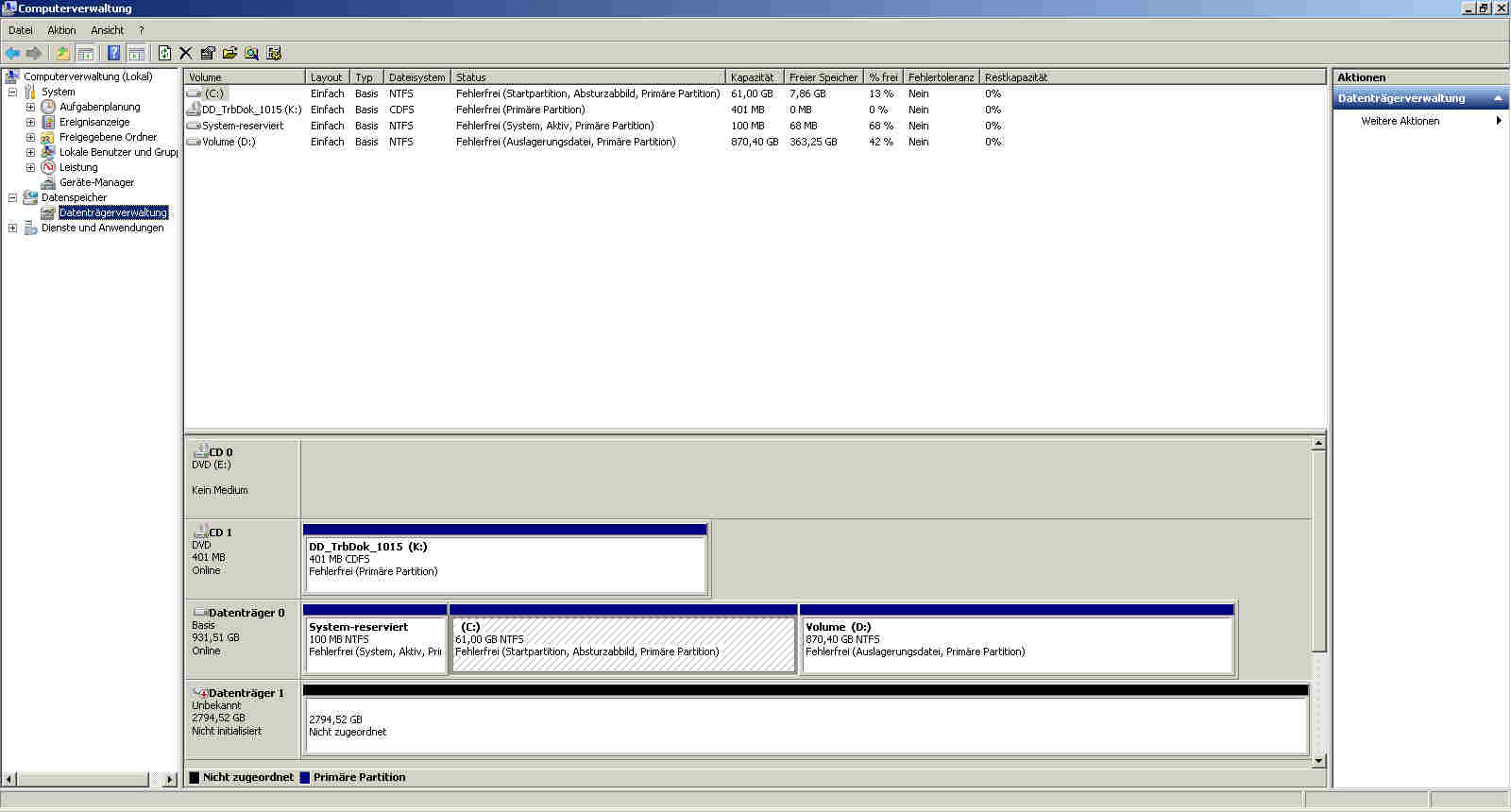Click black Nicht zugeordnet legend swatch

point(195,777)
